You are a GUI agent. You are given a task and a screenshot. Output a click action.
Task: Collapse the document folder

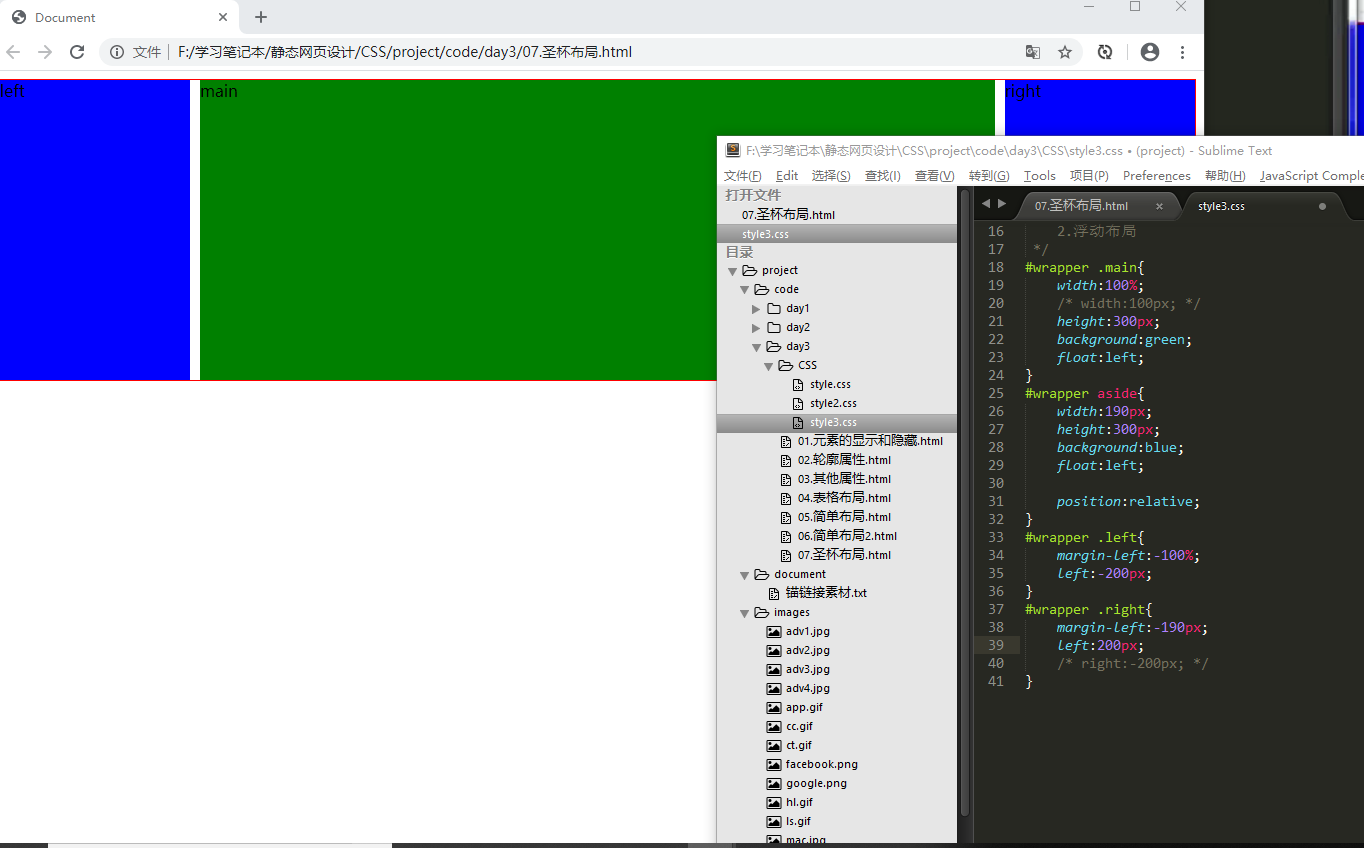[744, 575]
